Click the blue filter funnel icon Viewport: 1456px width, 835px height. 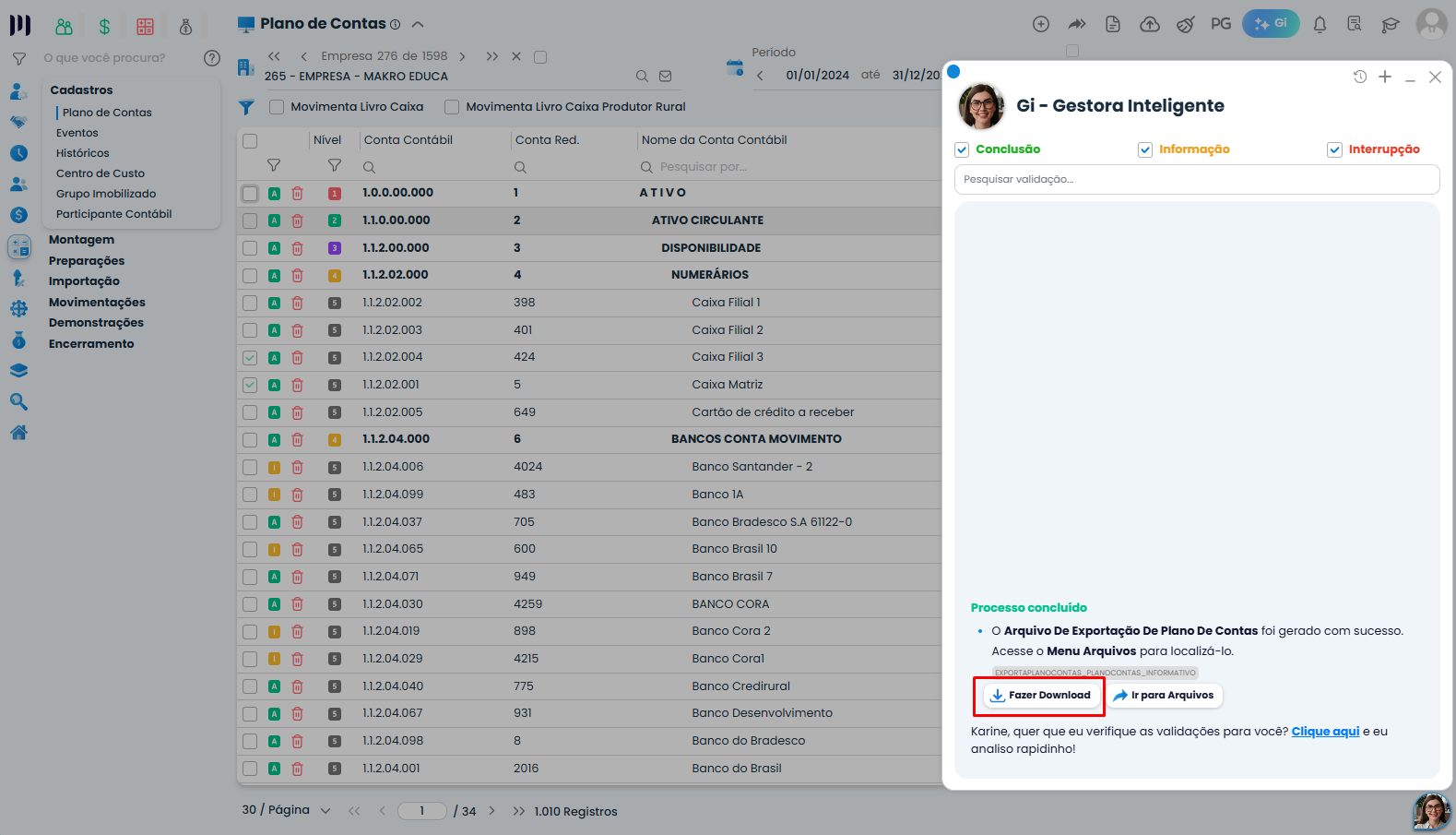point(246,107)
